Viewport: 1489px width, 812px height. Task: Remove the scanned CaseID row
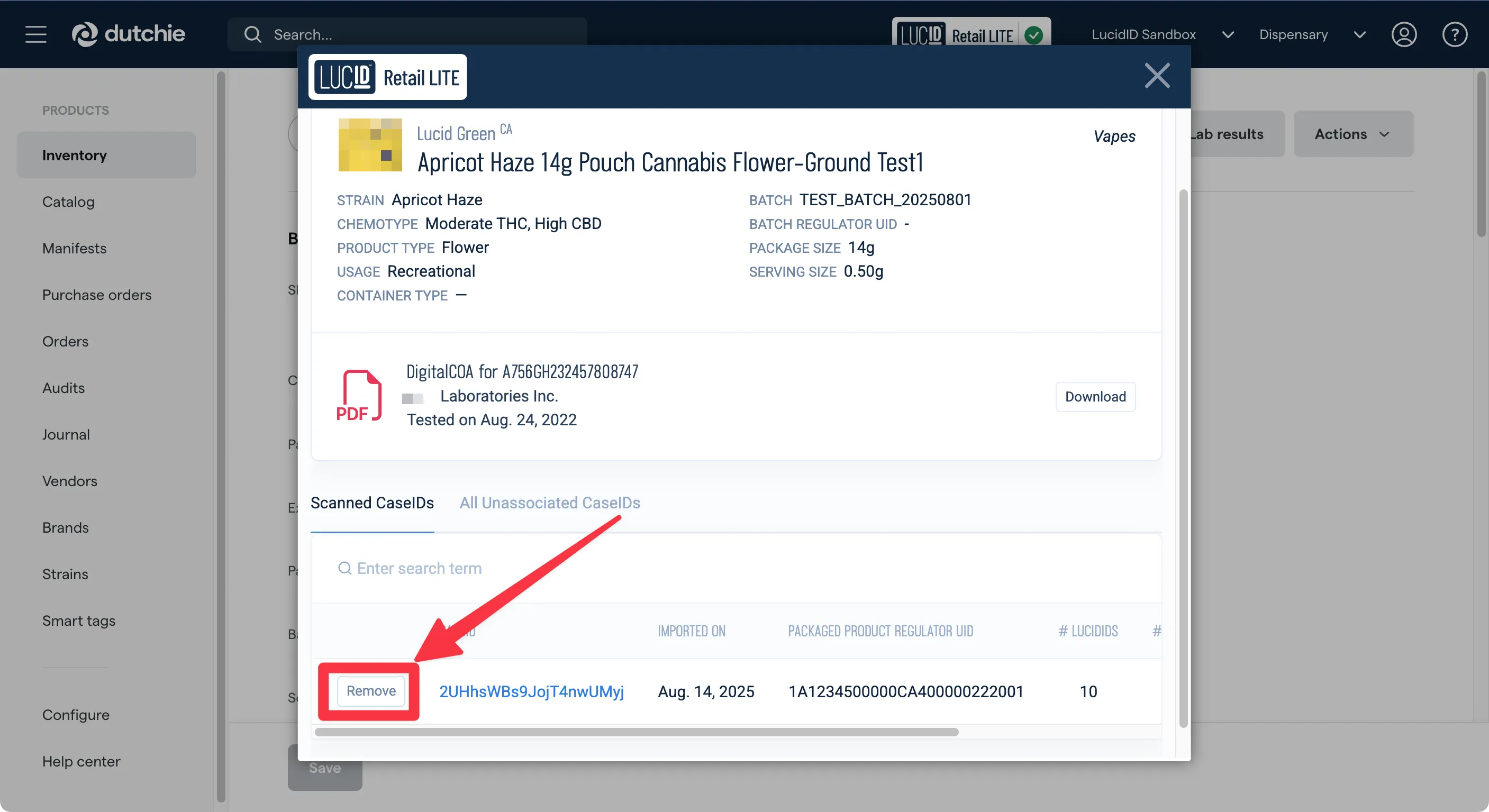[x=370, y=691]
